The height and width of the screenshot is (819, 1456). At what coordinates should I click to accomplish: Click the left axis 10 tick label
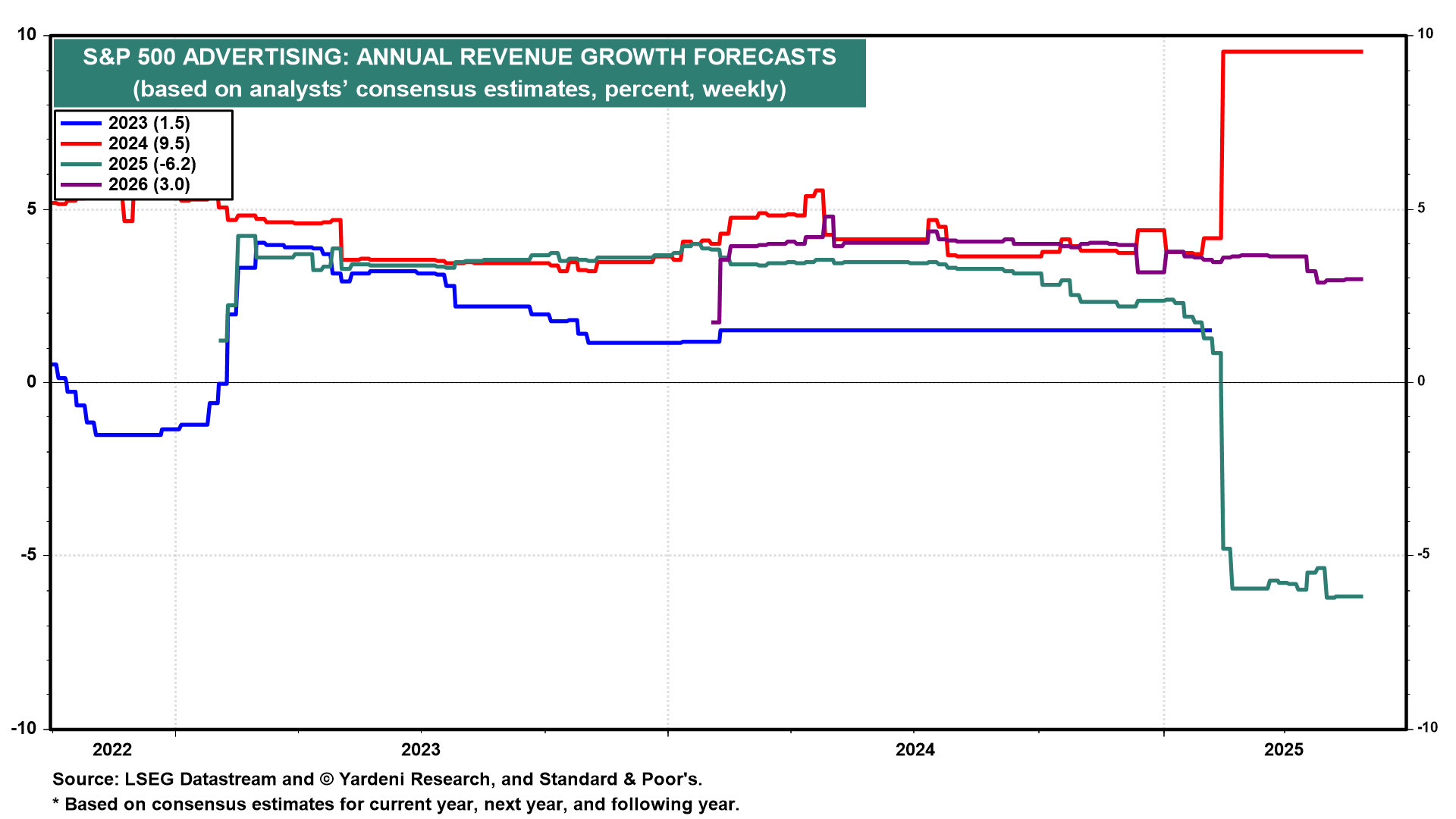(x=27, y=35)
